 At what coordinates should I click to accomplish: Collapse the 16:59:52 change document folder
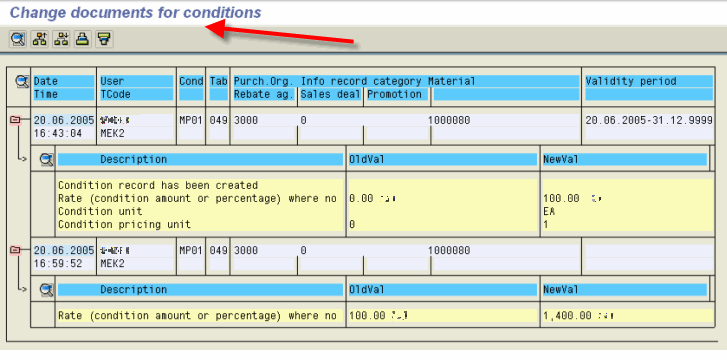click(15, 251)
